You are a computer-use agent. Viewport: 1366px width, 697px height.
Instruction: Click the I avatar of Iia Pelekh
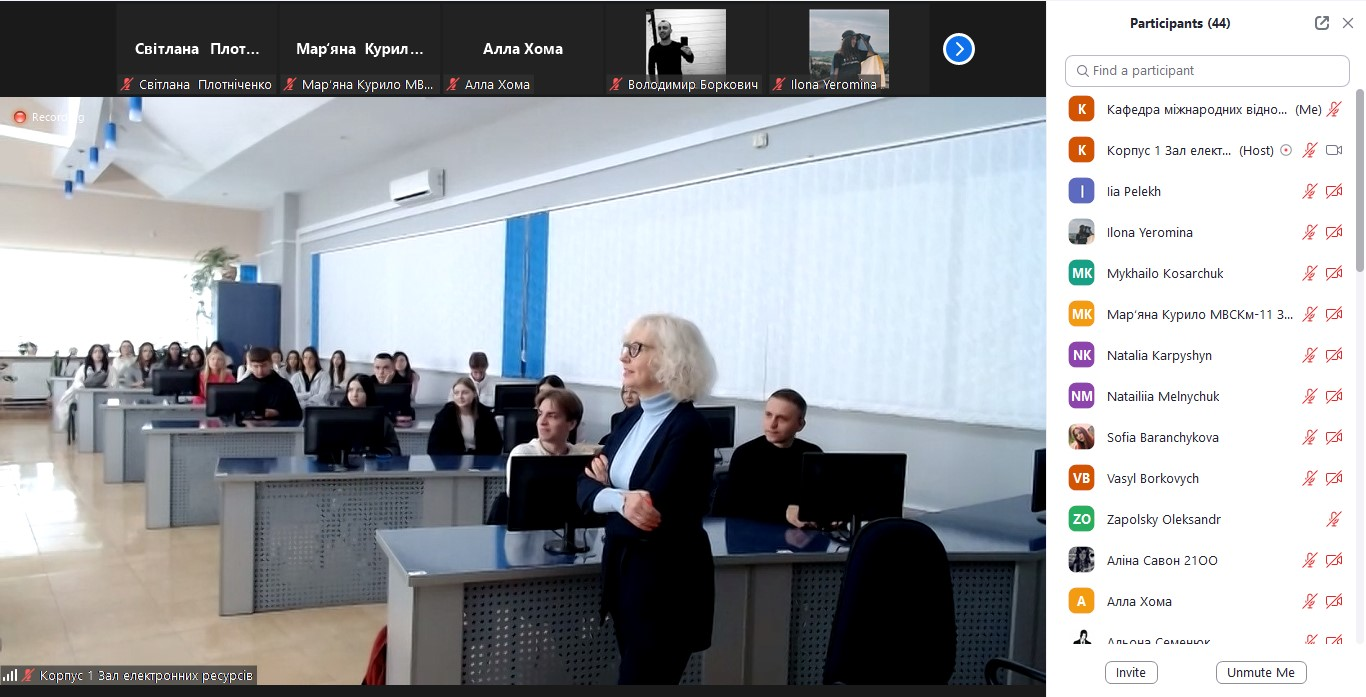pyautogui.click(x=1081, y=191)
